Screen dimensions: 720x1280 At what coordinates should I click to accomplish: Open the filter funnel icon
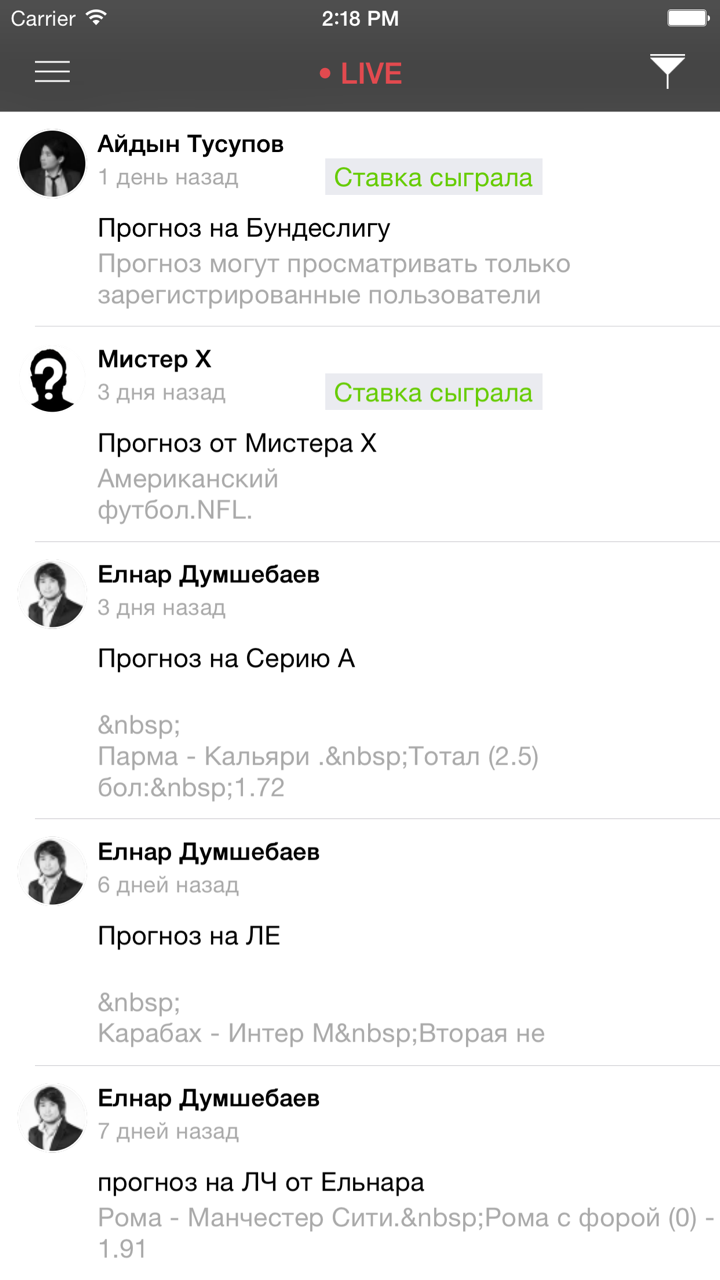pos(667,71)
